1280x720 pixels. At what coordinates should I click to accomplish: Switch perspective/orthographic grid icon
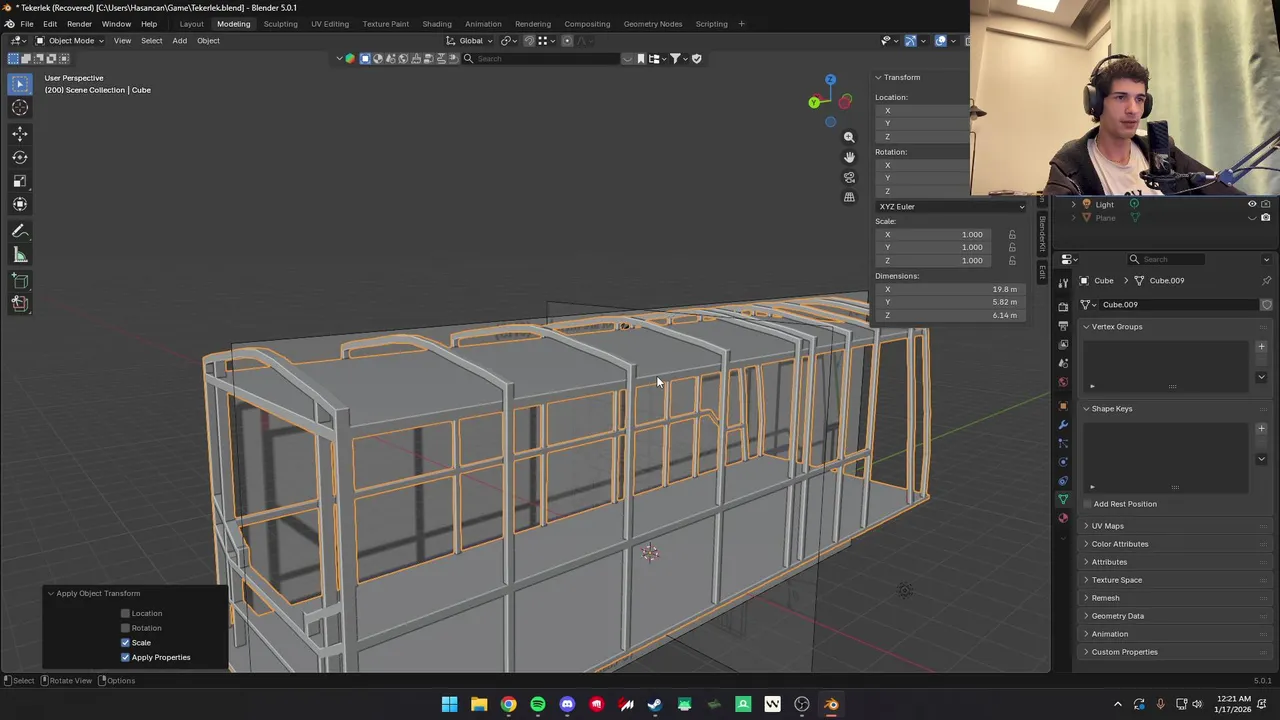coord(849,197)
